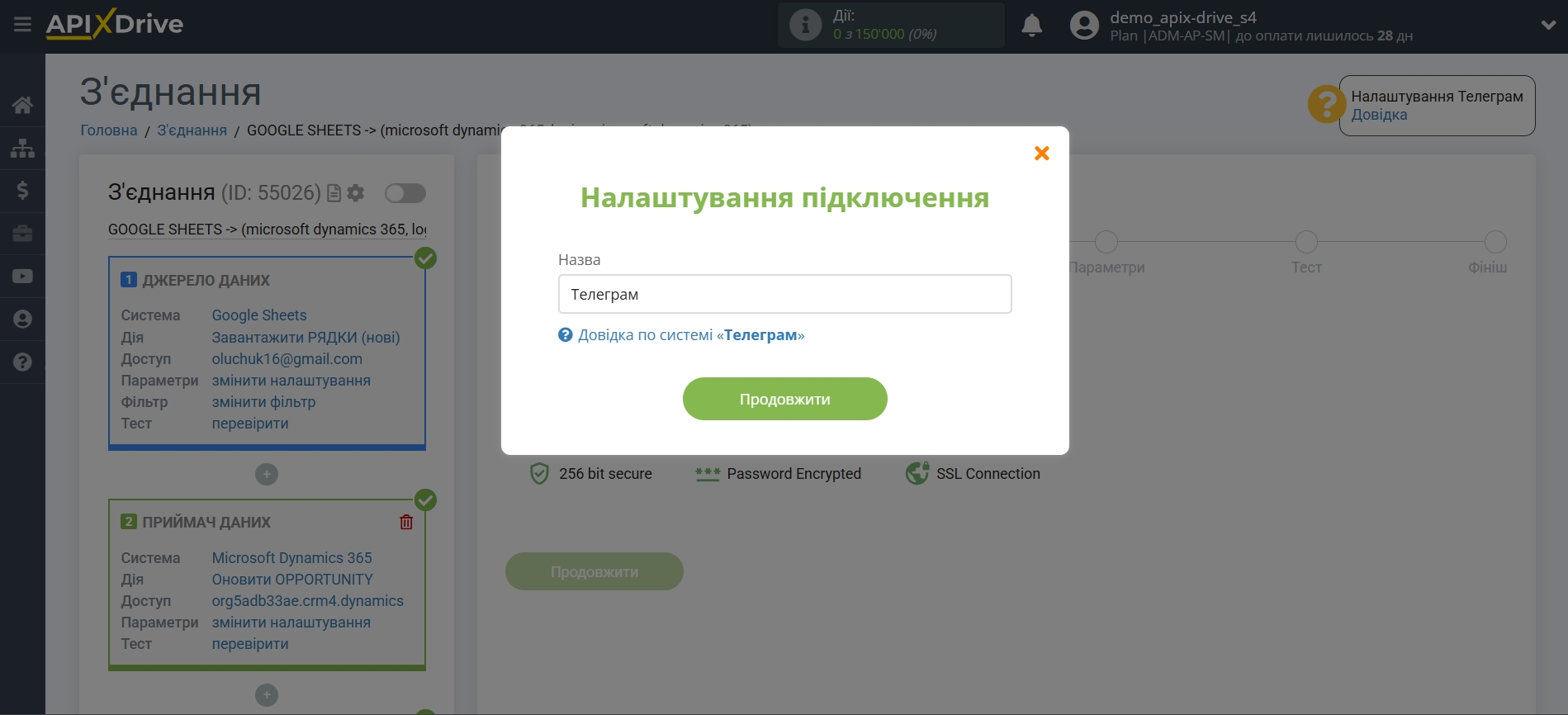The image size is (1568, 715).
Task: Click the oluchuk16@gmail.com access link
Action: point(287,359)
